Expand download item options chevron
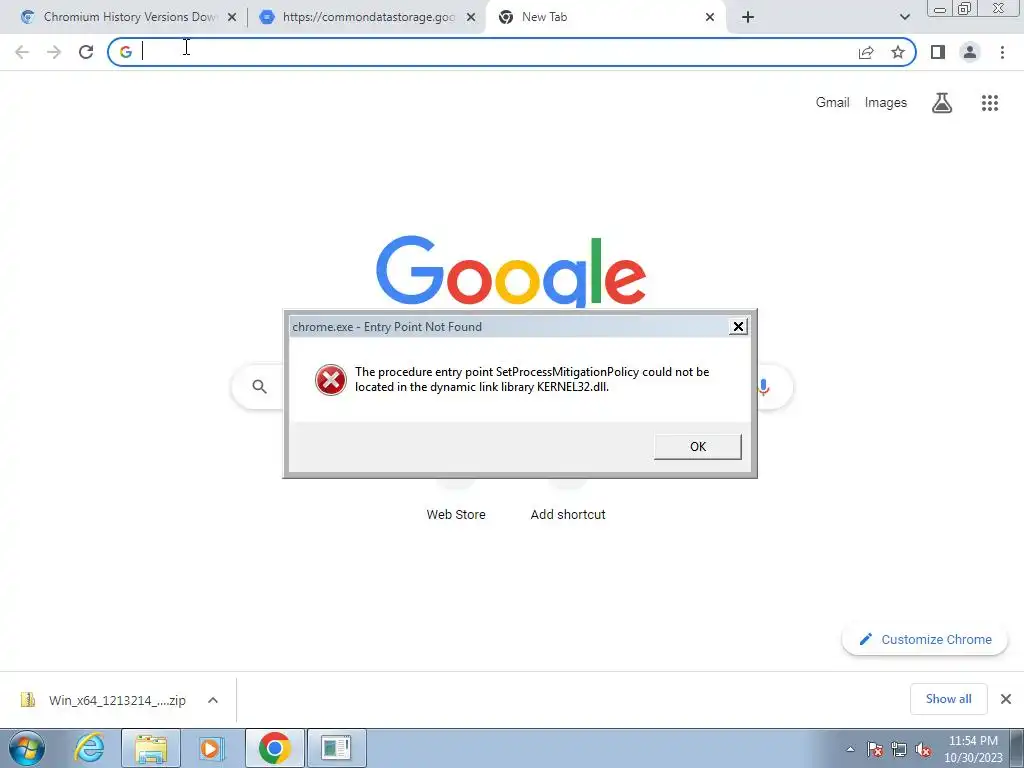Screen dimensions: 1024x768 [213, 700]
